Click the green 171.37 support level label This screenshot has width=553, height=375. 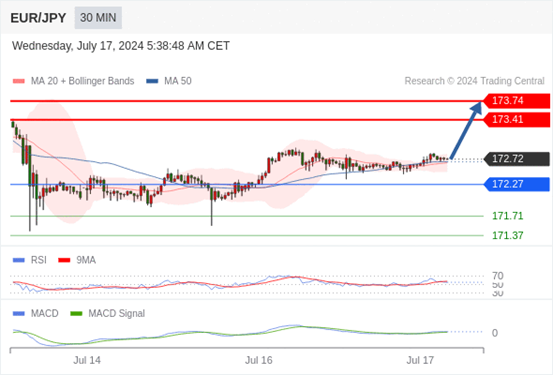pyautogui.click(x=508, y=235)
